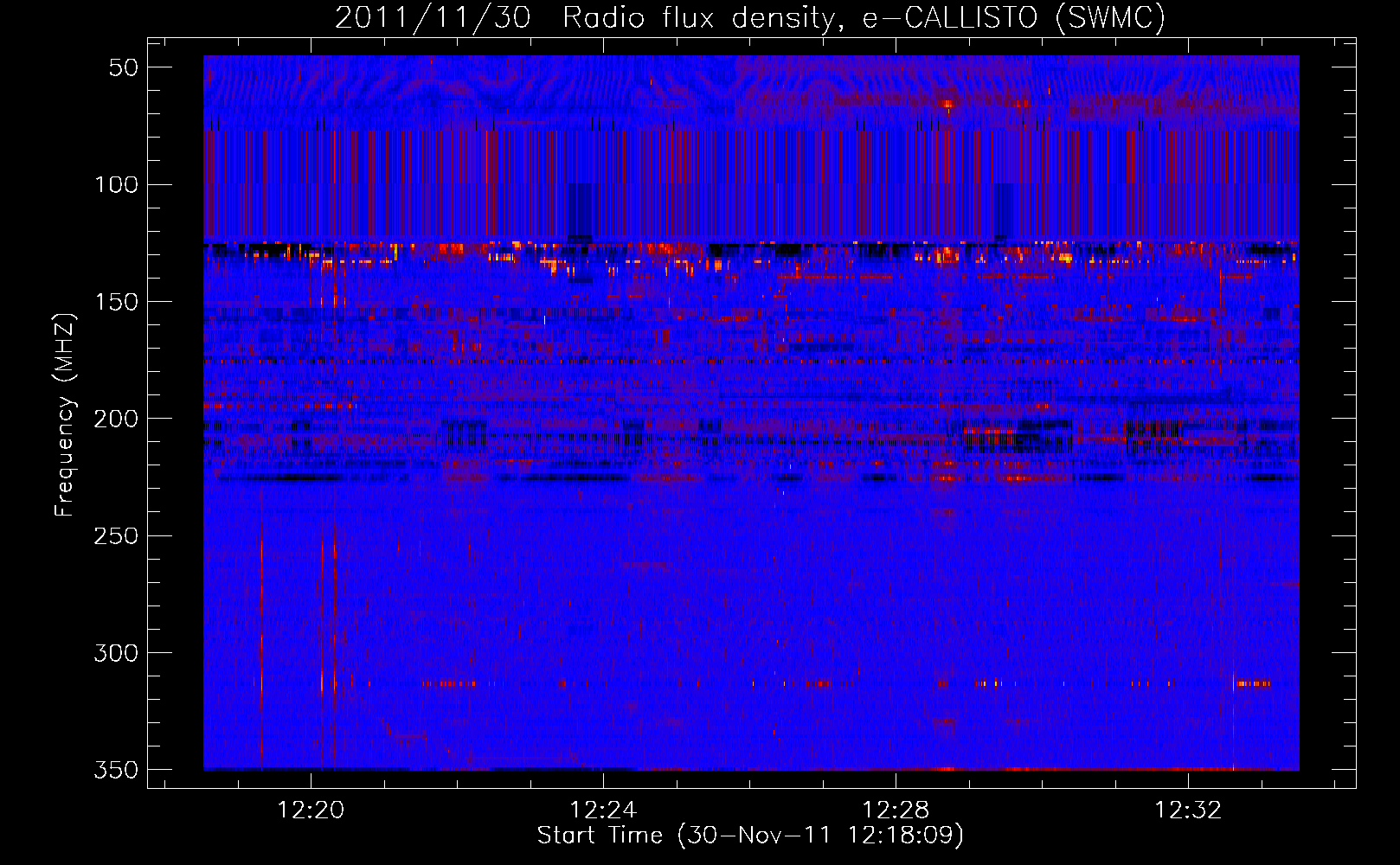The image size is (1400, 865).
Task: Click the 350 frequency tick label
Action: pyautogui.click(x=117, y=770)
